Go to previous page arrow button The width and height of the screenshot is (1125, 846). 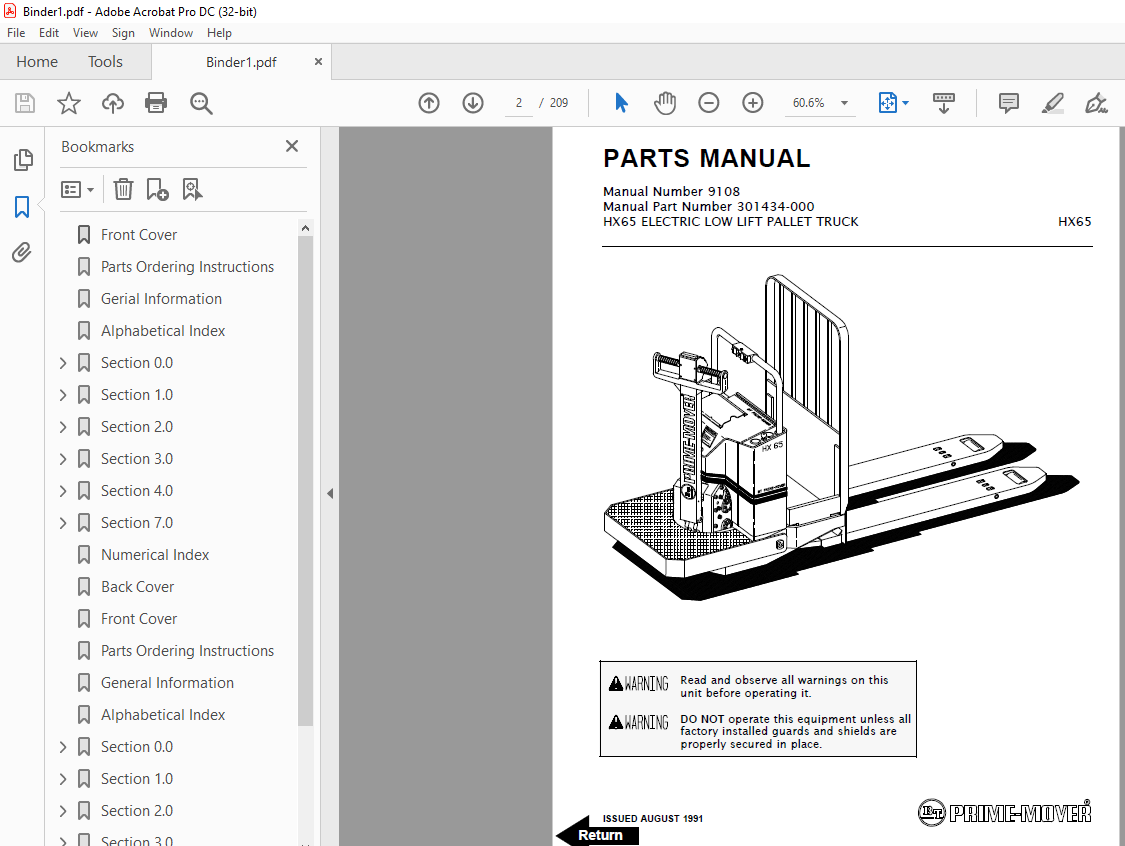(429, 103)
